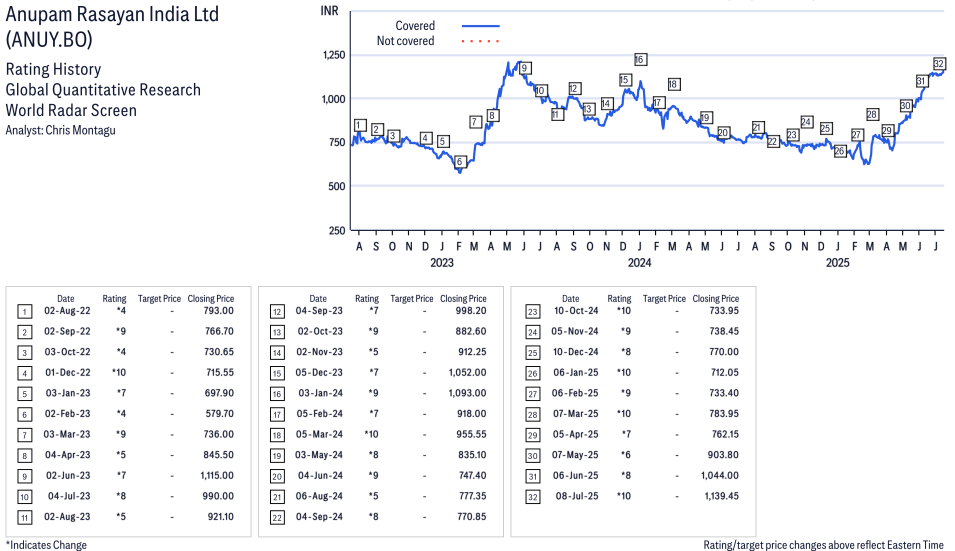Click the Closing Price header of the third table
The image size is (955, 551).
click(x=716, y=298)
